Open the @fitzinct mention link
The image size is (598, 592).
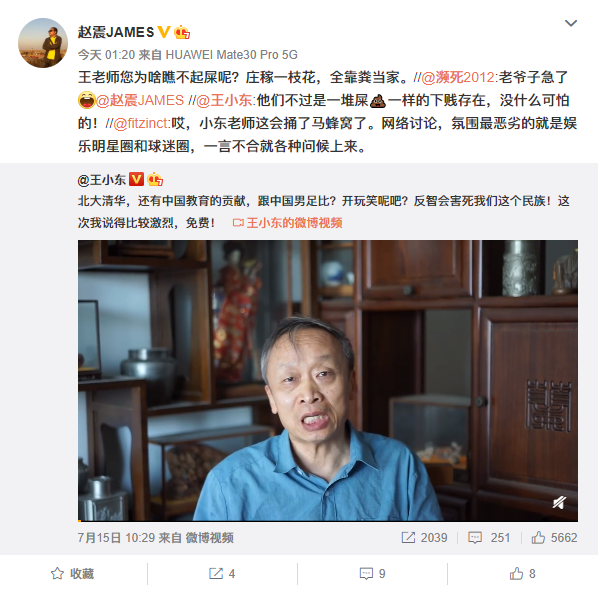click(140, 123)
